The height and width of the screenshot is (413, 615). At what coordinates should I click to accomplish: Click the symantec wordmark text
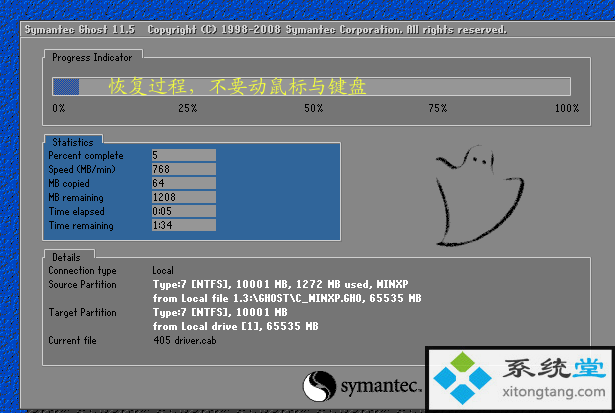pyautogui.click(x=381, y=386)
